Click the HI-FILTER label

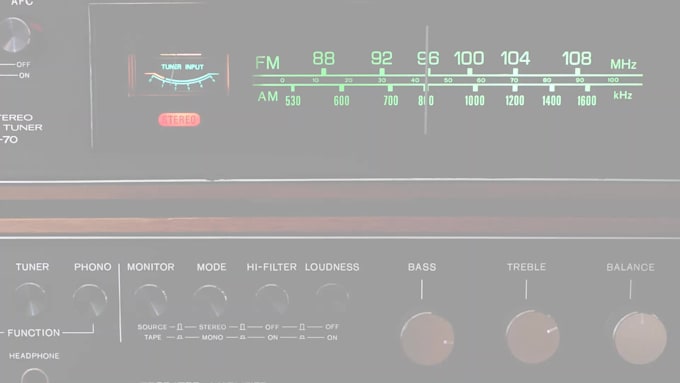(271, 267)
